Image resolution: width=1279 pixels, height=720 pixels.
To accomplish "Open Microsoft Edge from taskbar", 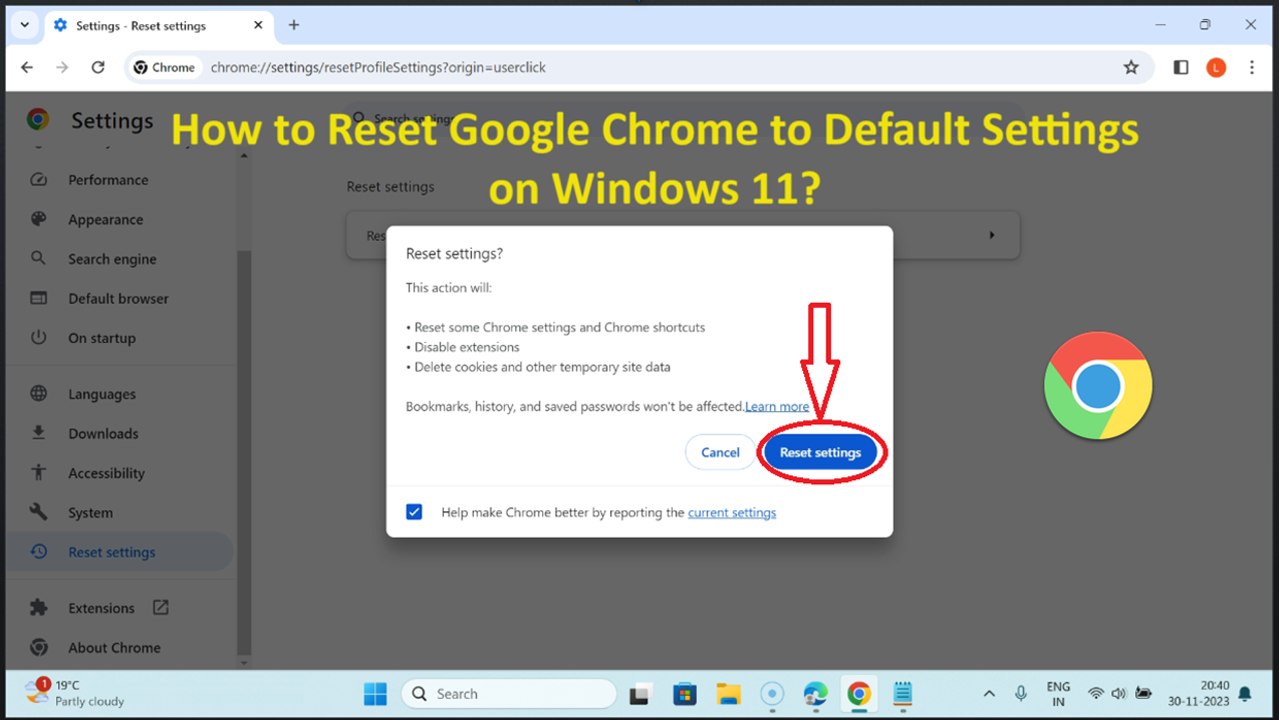I will point(815,694).
